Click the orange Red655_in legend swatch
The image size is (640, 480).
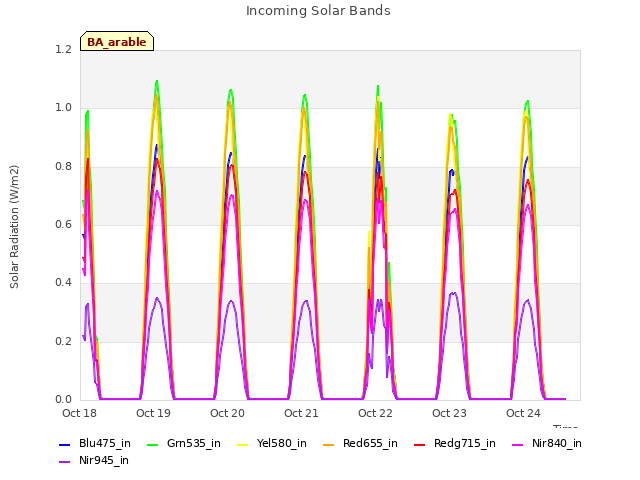tap(329, 444)
